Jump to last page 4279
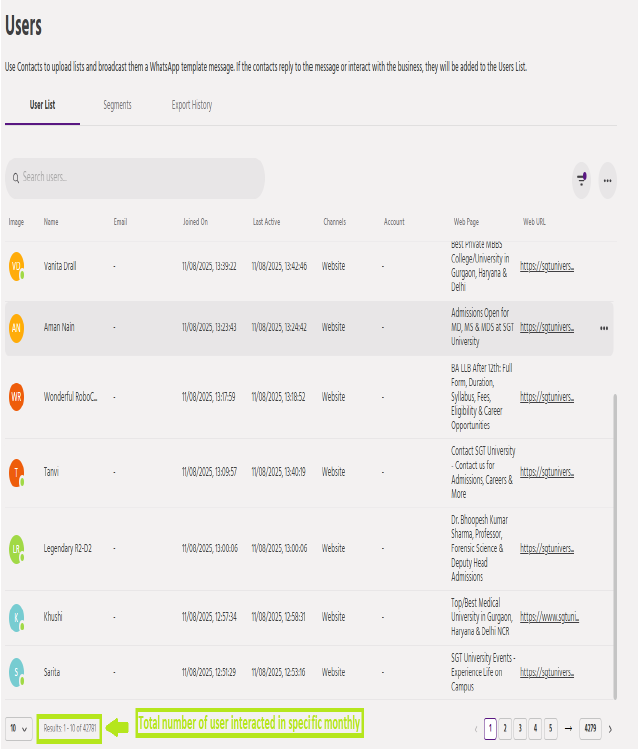Image resolution: width=638 pixels, height=749 pixels. tap(589, 728)
